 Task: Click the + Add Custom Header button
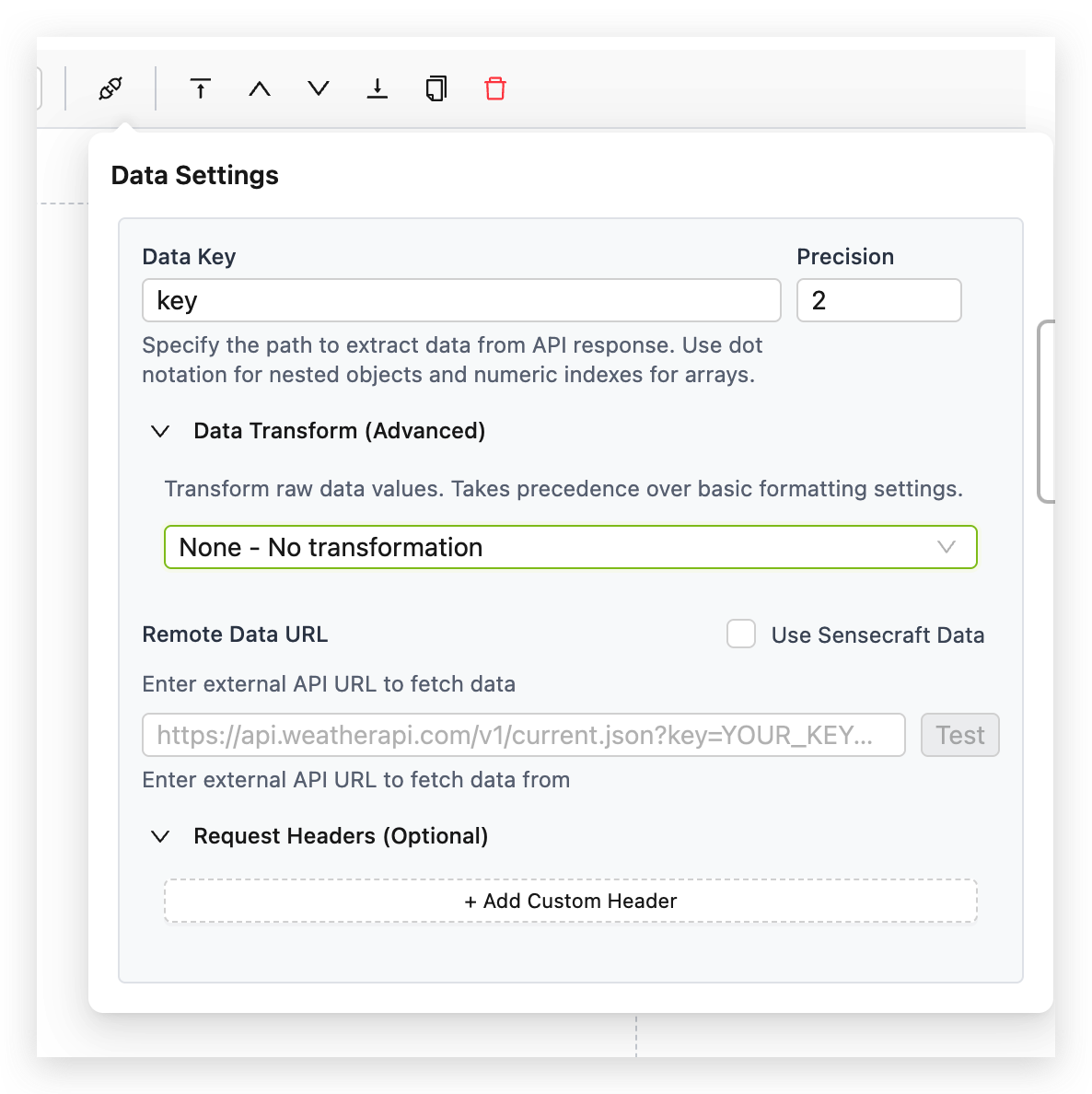tap(570, 901)
